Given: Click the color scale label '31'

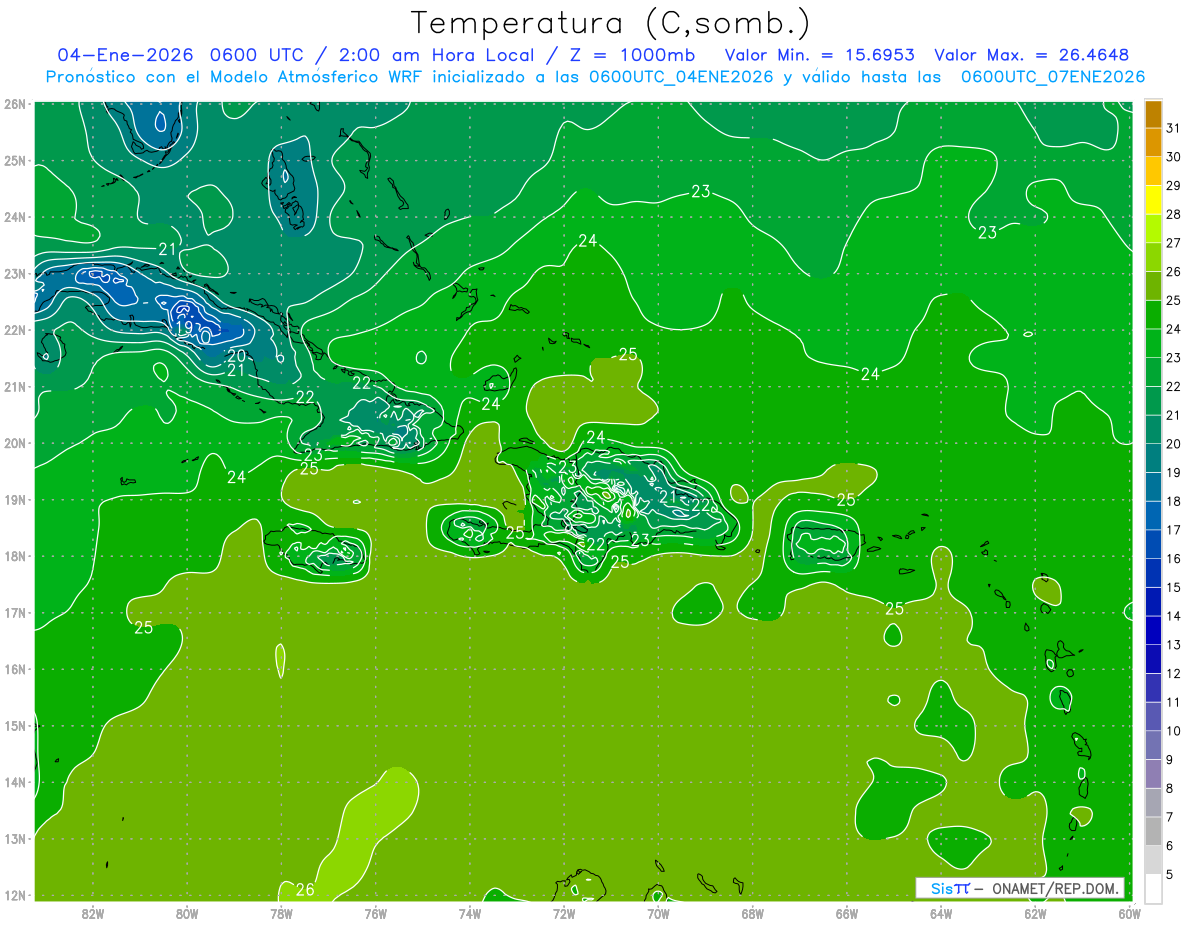Looking at the screenshot, I should (1173, 128).
